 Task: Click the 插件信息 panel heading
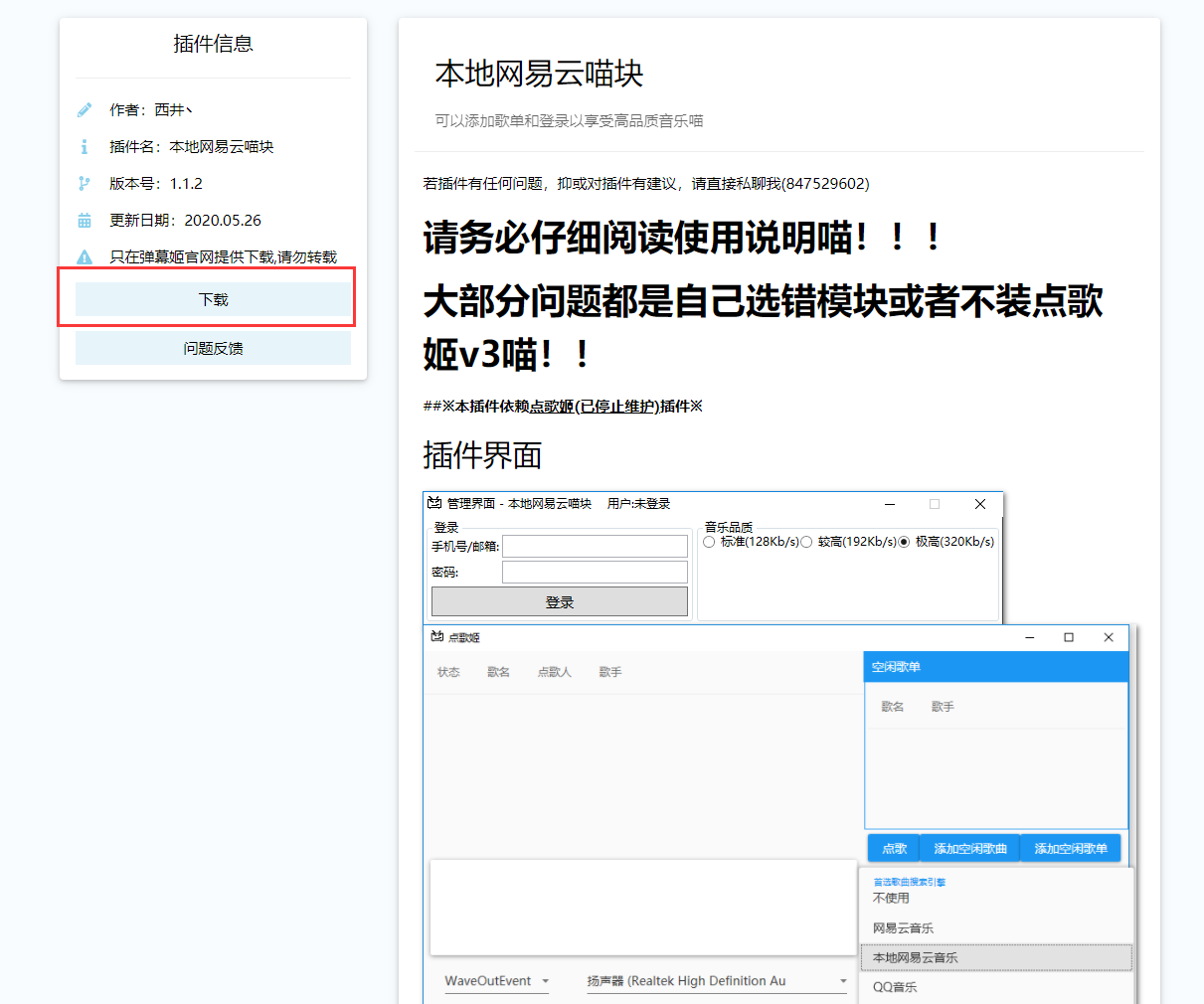click(x=213, y=44)
